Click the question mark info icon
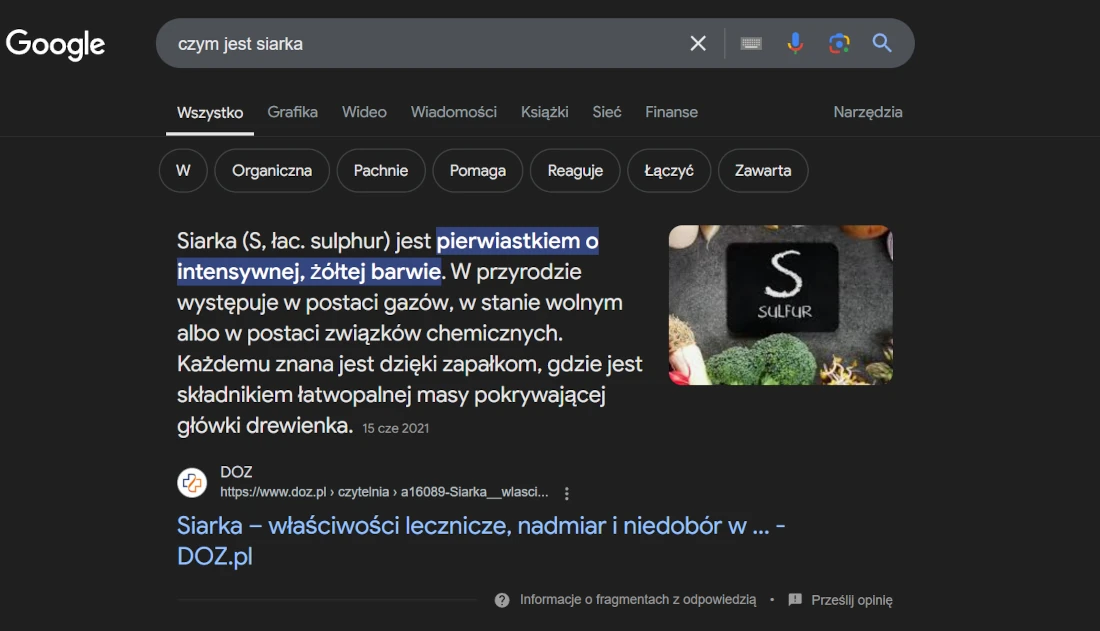 coord(502,600)
